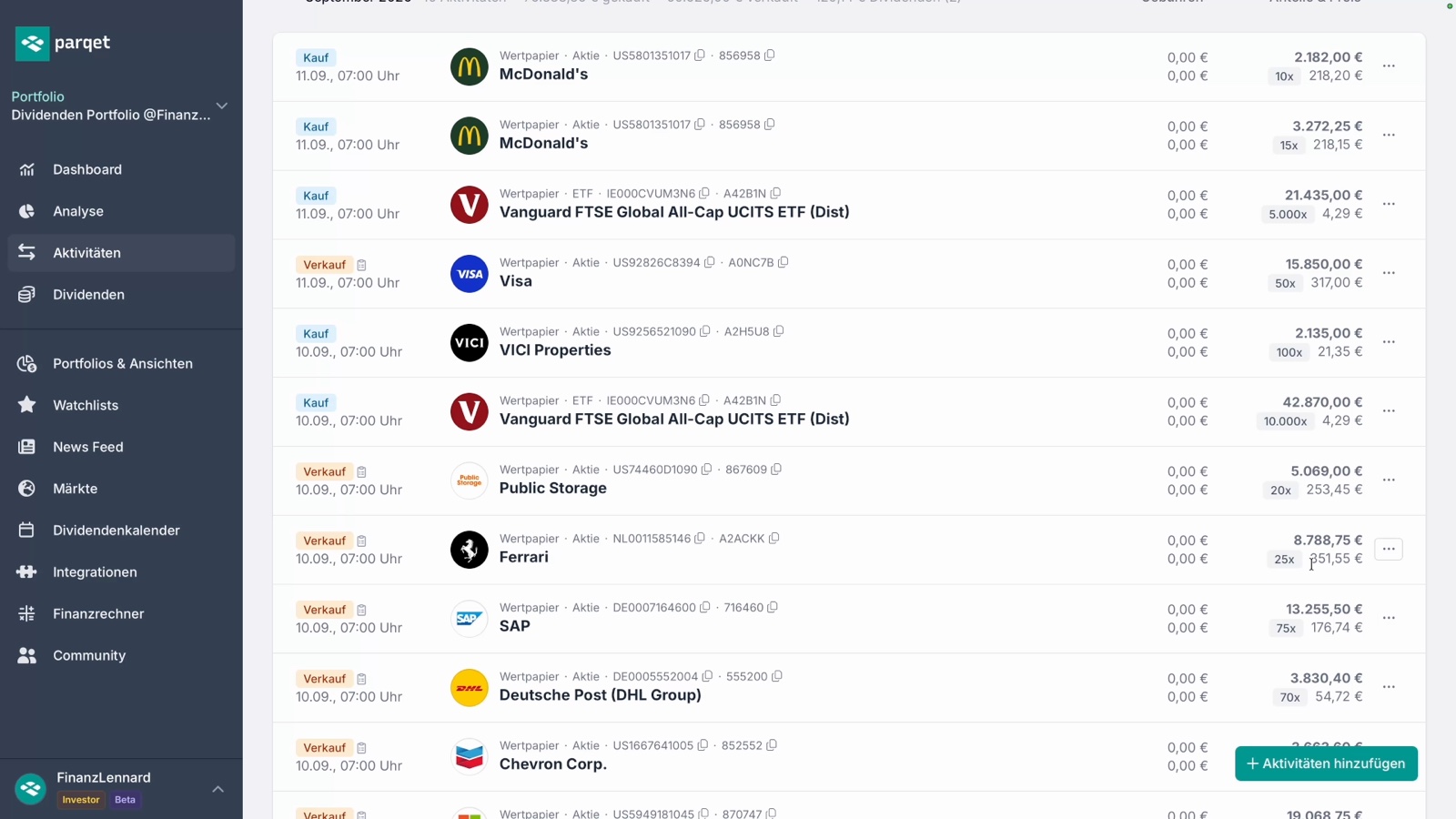Click the 75x quantity badge for SAP
The width and height of the screenshot is (1456, 819).
tap(1286, 628)
